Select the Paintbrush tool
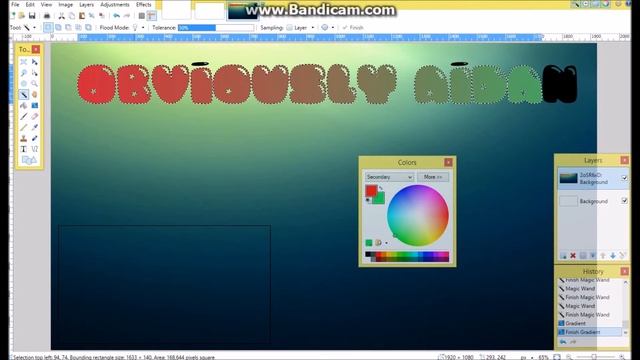The height and width of the screenshot is (360, 640). point(24,117)
